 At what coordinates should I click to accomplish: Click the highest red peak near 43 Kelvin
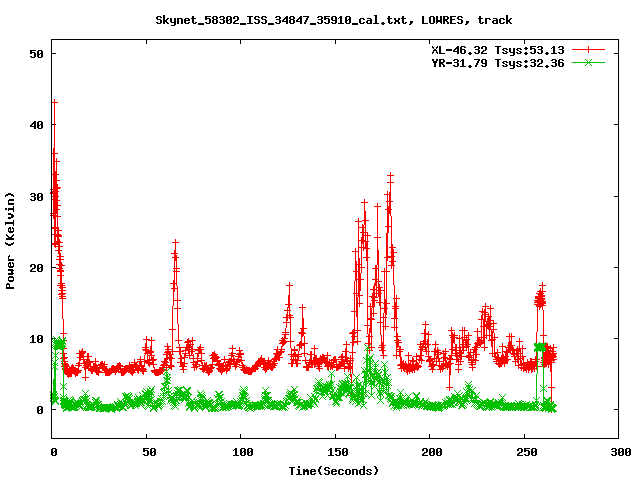tap(54, 102)
